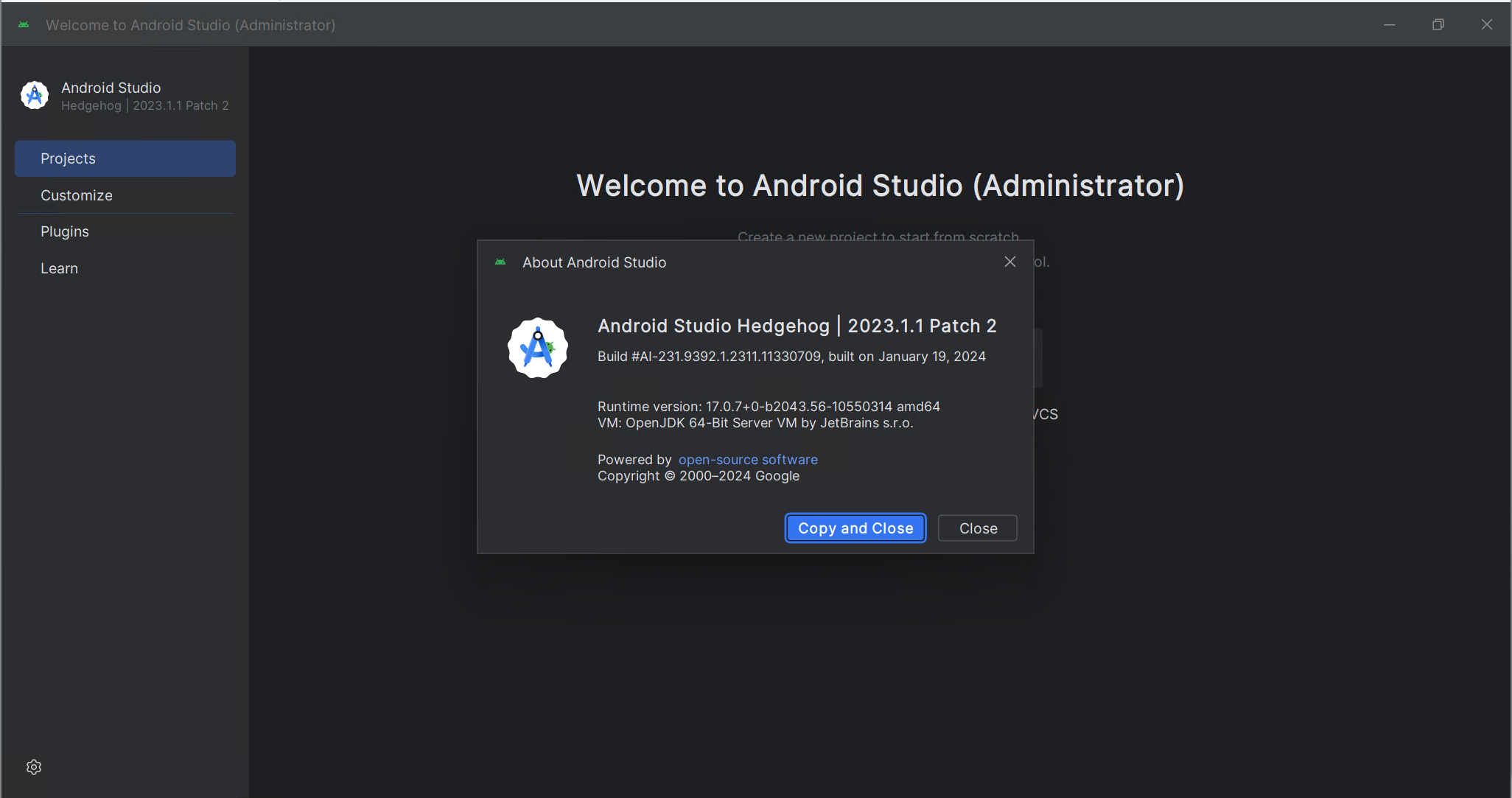
Task: Click the settings gear icon at bottom left
Action: (x=34, y=767)
